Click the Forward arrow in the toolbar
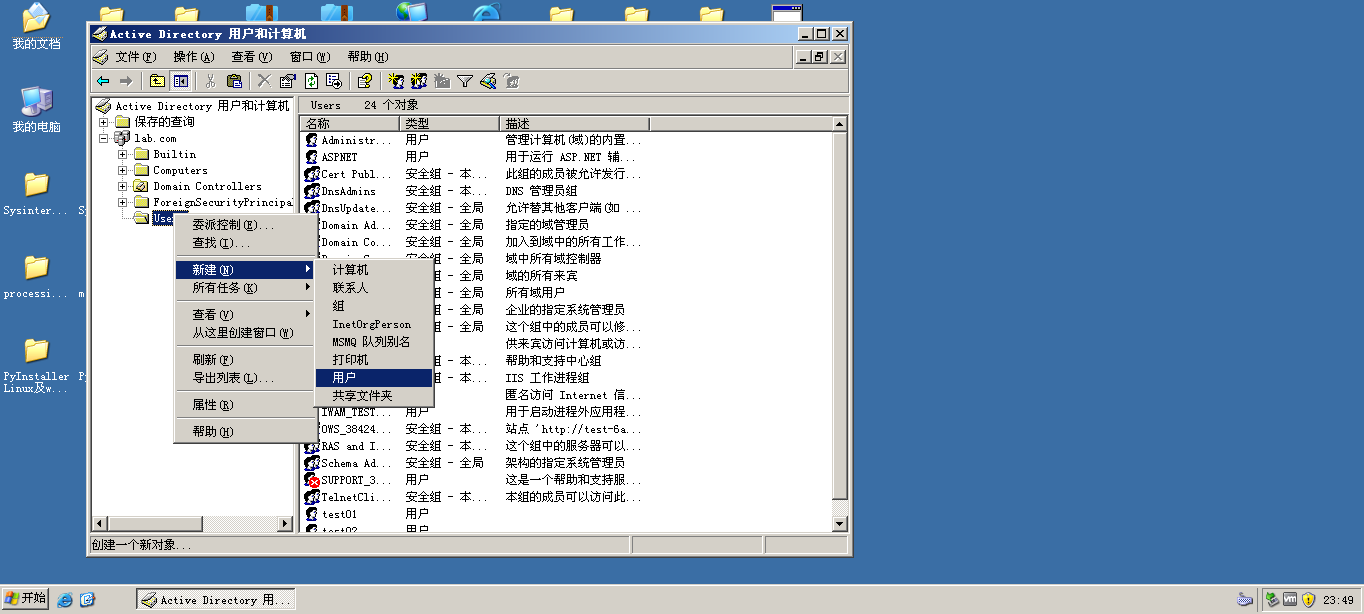This screenshot has width=1364, height=614. point(126,81)
